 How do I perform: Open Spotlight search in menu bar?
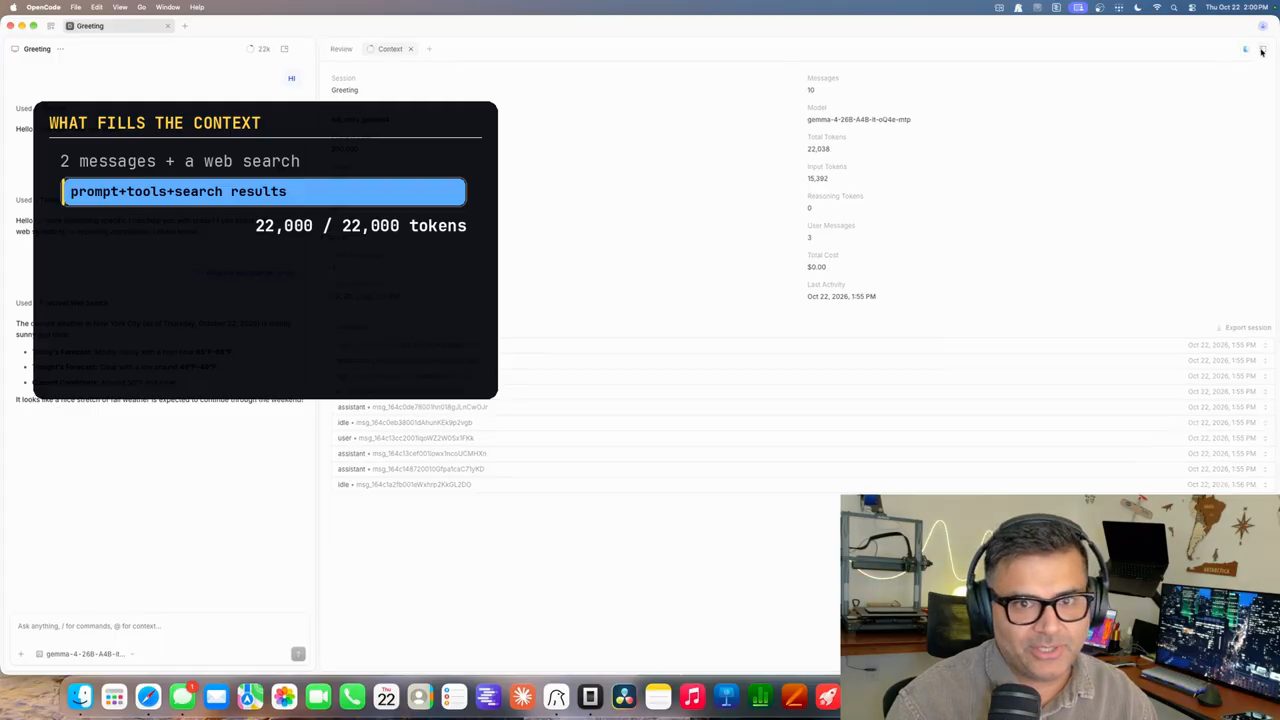pyautogui.click(x=1174, y=7)
